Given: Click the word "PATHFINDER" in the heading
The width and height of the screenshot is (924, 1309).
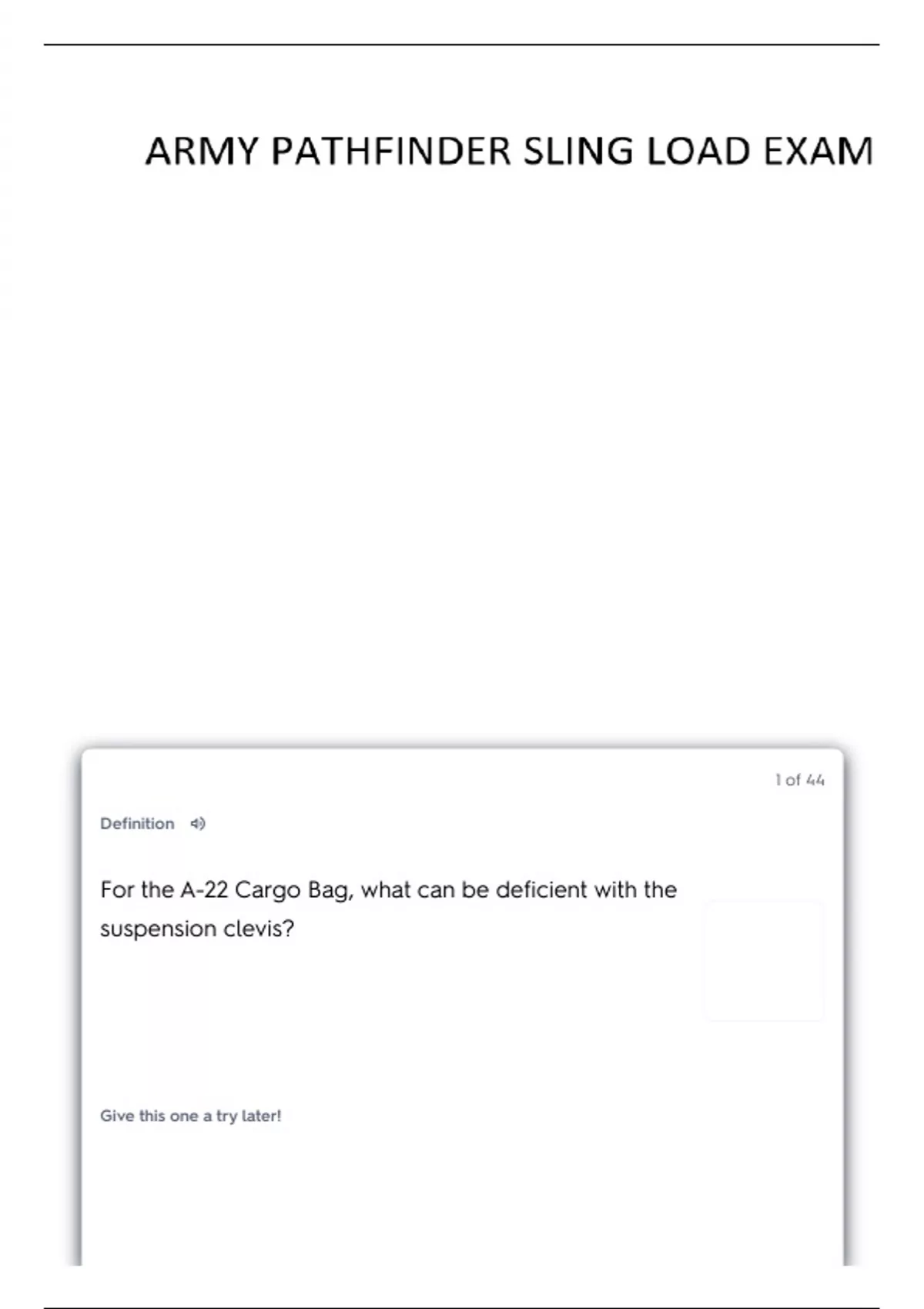Looking at the screenshot, I should pos(391,151).
